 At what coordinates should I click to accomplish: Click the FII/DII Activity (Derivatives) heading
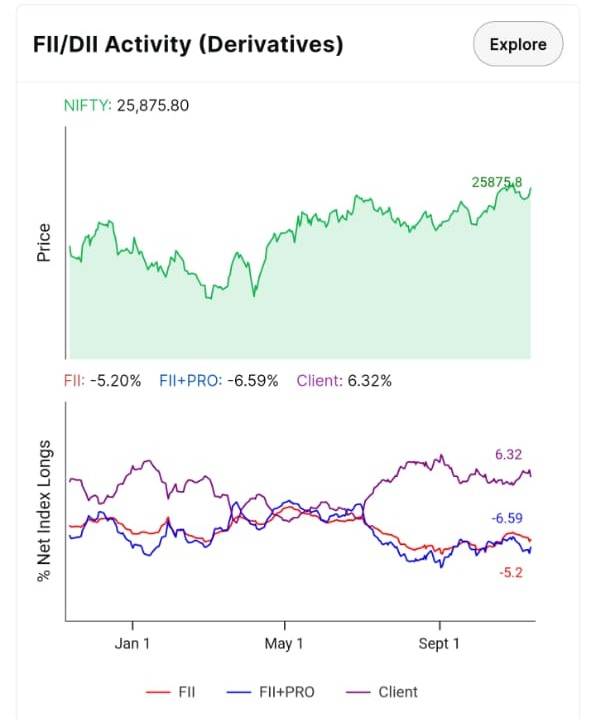[x=188, y=45]
